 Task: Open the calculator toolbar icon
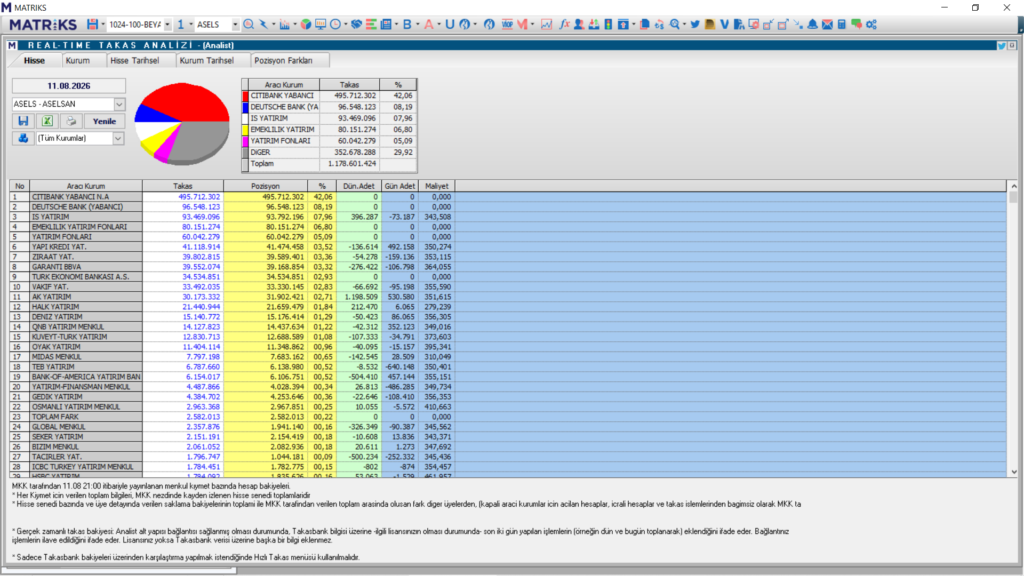click(842, 24)
